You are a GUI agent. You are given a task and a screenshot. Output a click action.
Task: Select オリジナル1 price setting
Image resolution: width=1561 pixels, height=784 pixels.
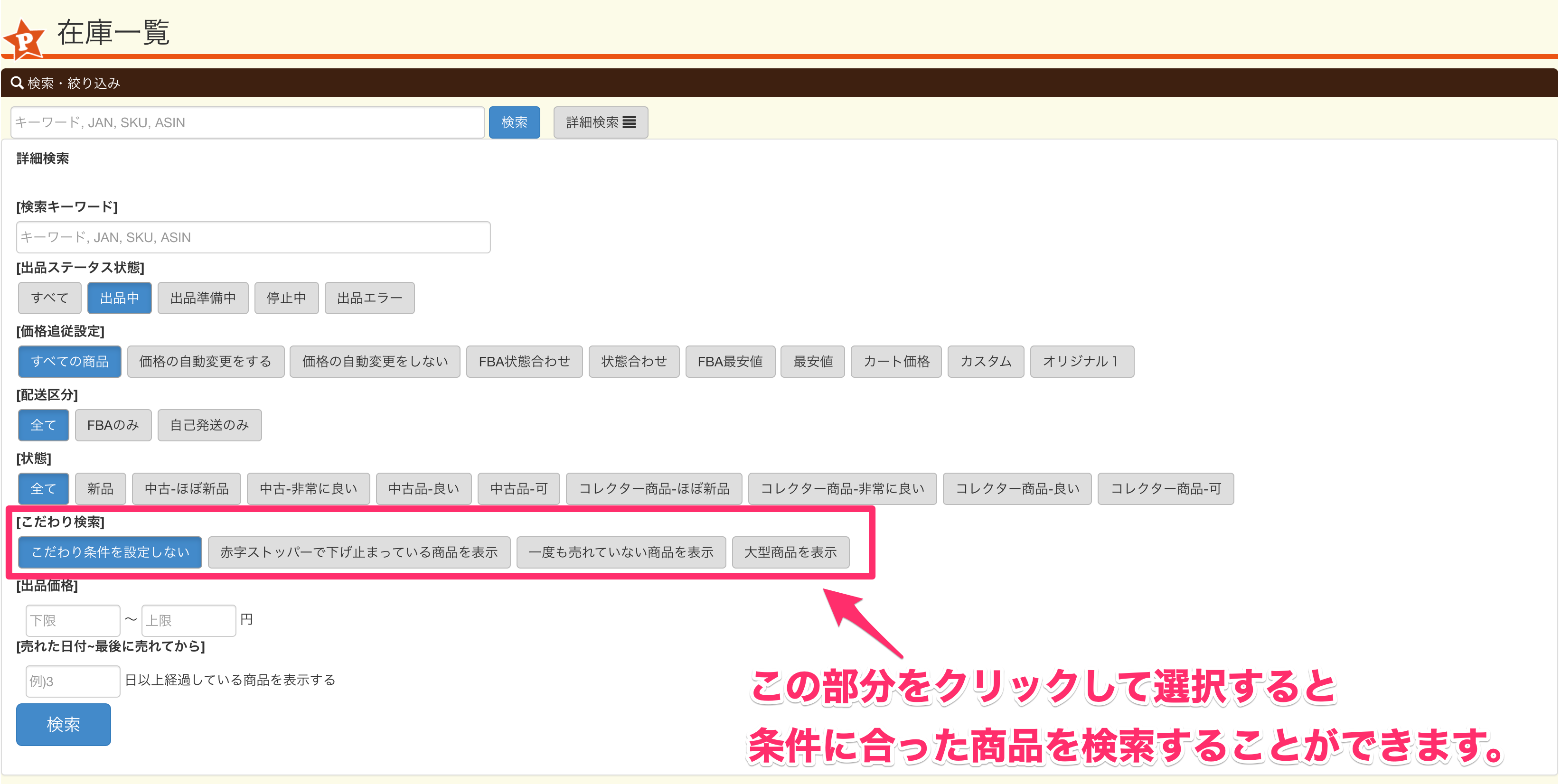pos(1081,361)
